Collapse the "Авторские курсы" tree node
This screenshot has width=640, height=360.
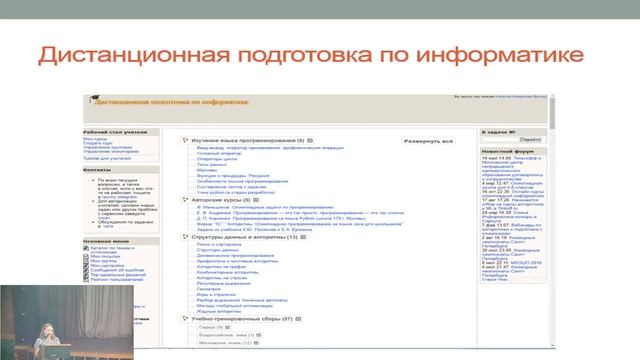click(x=185, y=200)
